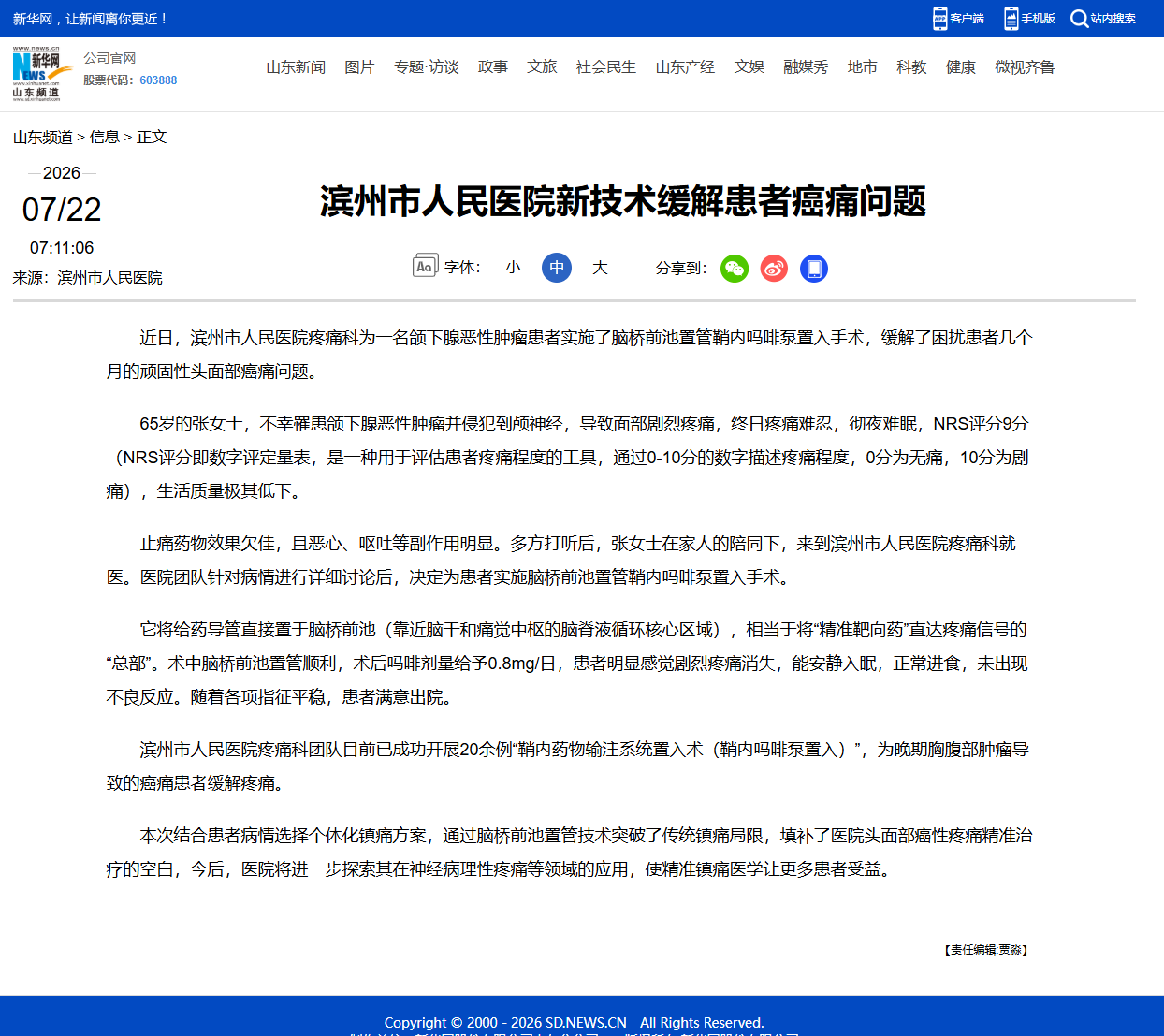Image resolution: width=1164 pixels, height=1036 pixels.
Task: Open the 山东产经 menu item
Action: [x=685, y=67]
